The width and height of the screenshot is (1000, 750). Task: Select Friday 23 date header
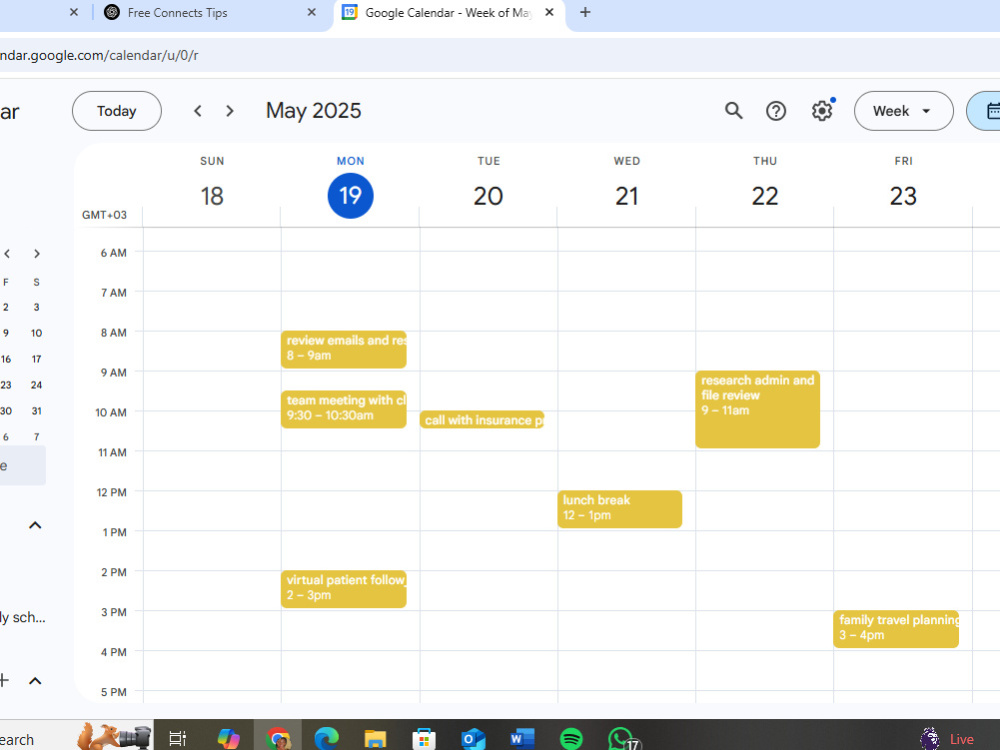click(903, 195)
